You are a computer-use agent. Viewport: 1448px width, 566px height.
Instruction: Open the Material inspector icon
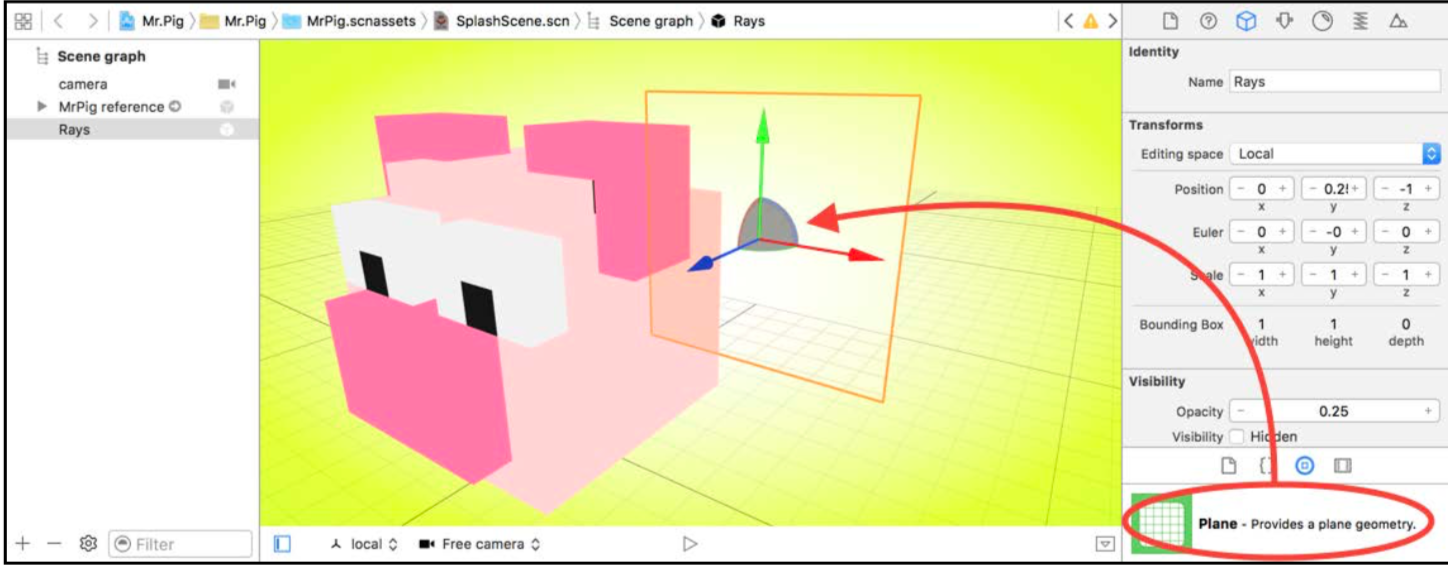coord(1322,21)
